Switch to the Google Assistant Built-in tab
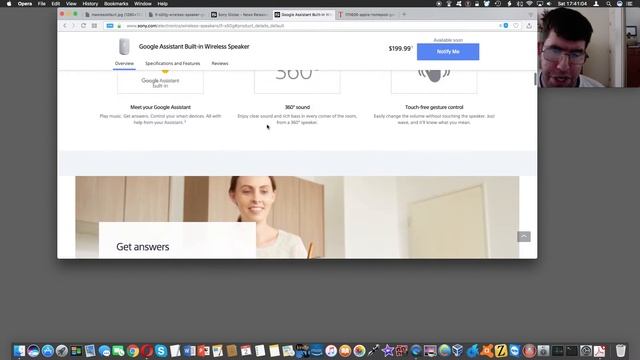640x360 pixels. coord(303,14)
